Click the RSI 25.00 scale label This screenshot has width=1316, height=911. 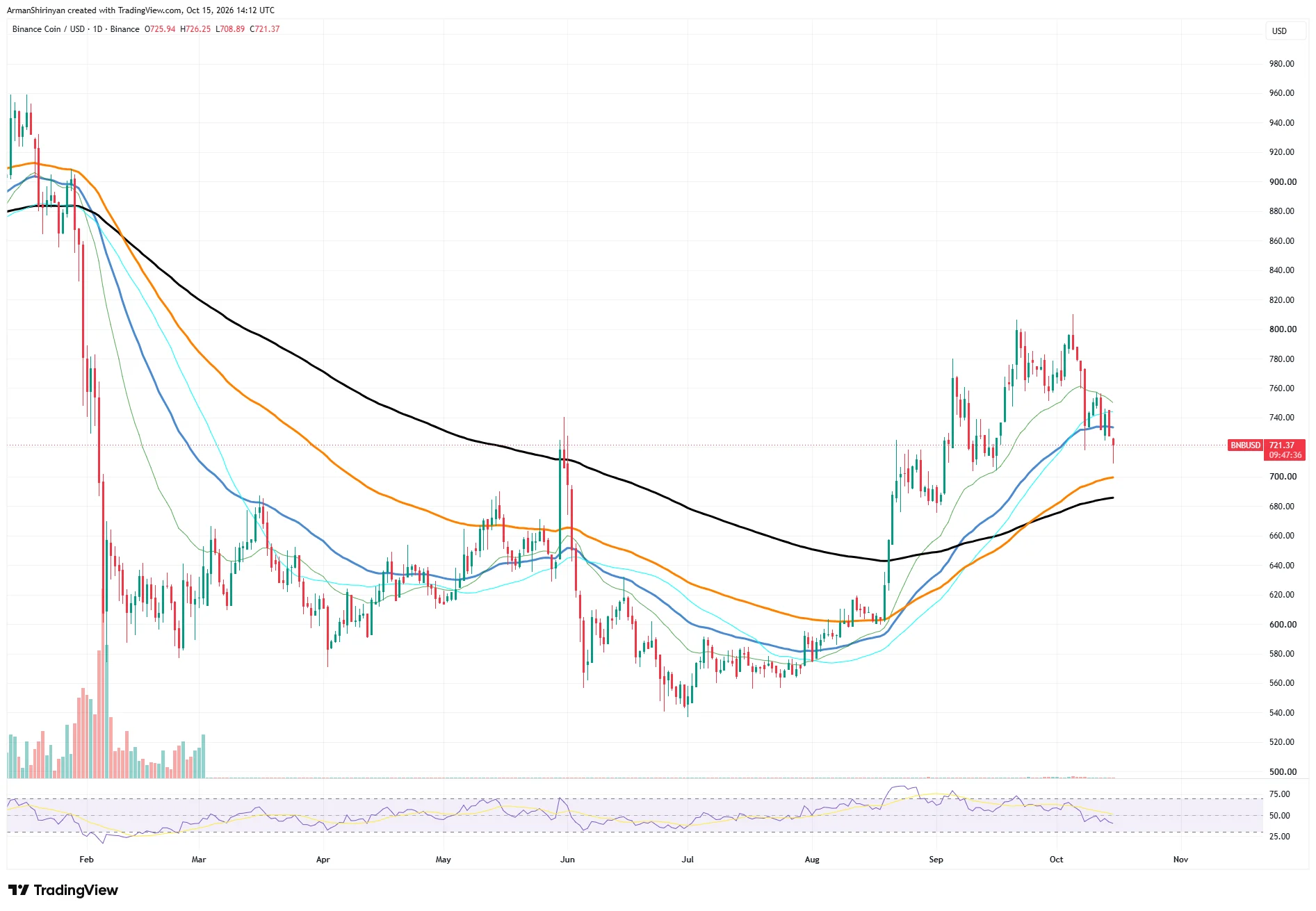pyautogui.click(x=1280, y=837)
